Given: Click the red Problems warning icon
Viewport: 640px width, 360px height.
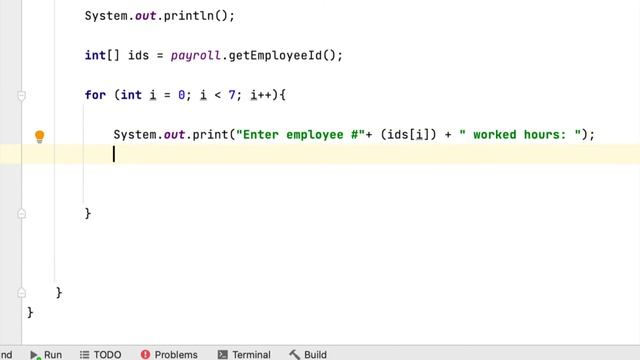Looking at the screenshot, I should point(145,354).
